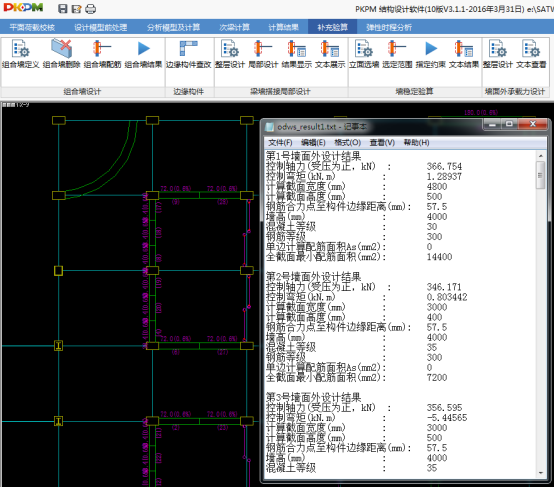
Task: Click 整层设计 in 墙面外承载力设计 group
Action: click(498, 54)
